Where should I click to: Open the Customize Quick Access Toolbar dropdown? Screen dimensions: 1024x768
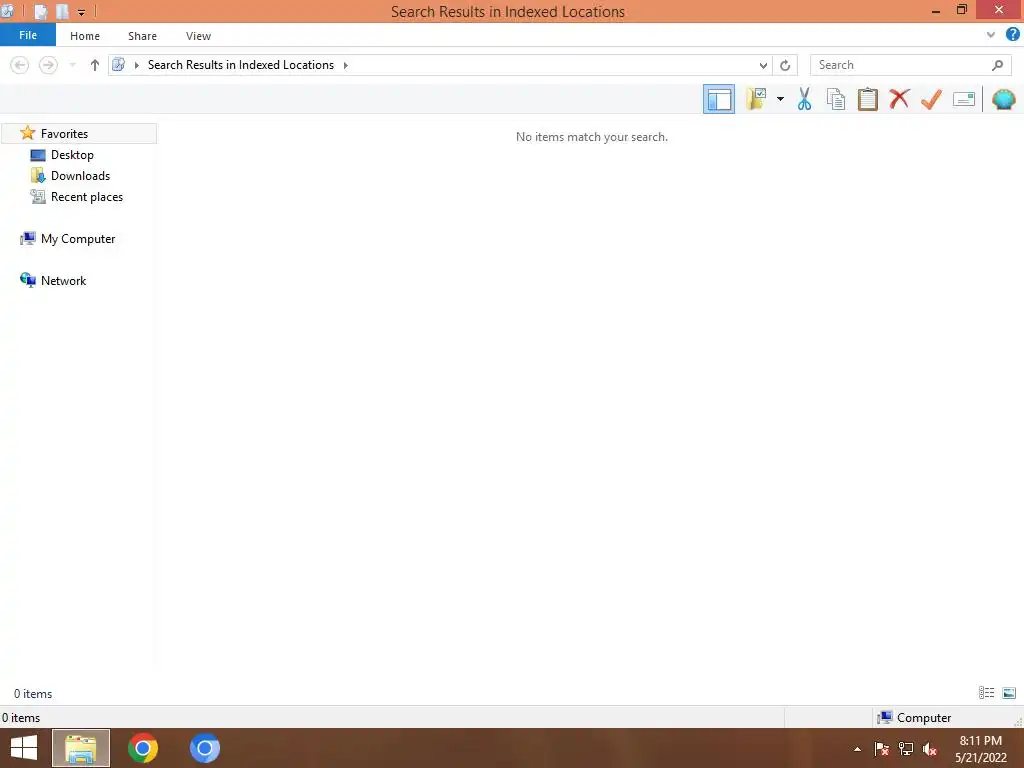coord(81,12)
